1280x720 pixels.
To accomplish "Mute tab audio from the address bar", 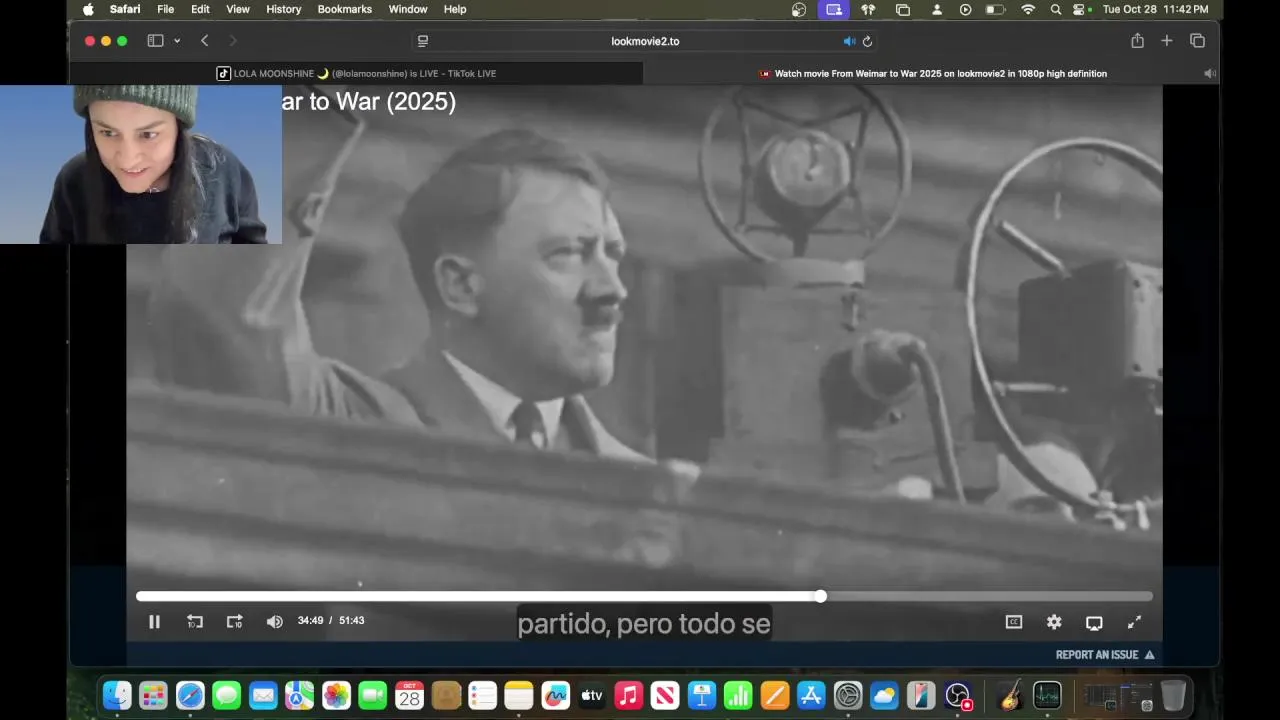I will (849, 41).
